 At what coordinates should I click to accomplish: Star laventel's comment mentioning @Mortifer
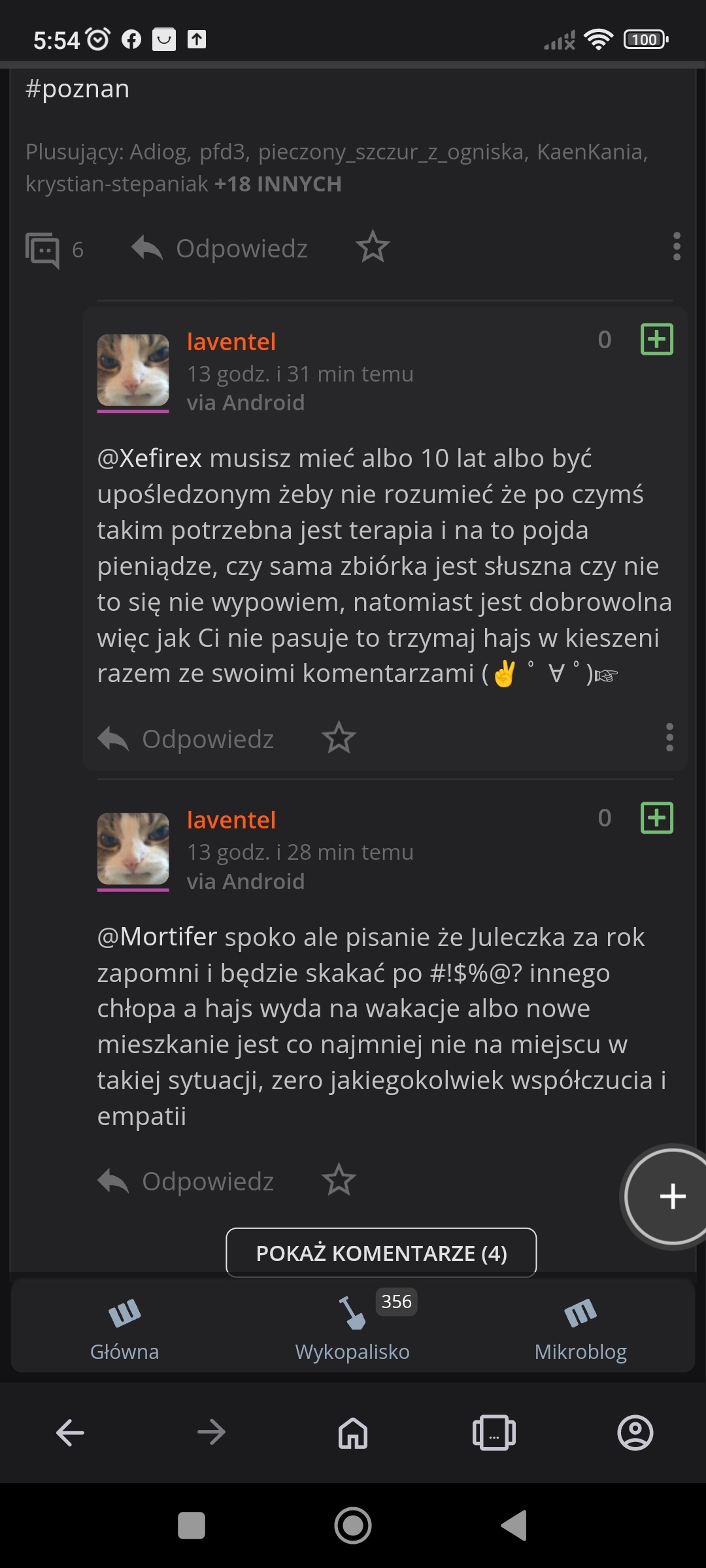pos(339,1180)
